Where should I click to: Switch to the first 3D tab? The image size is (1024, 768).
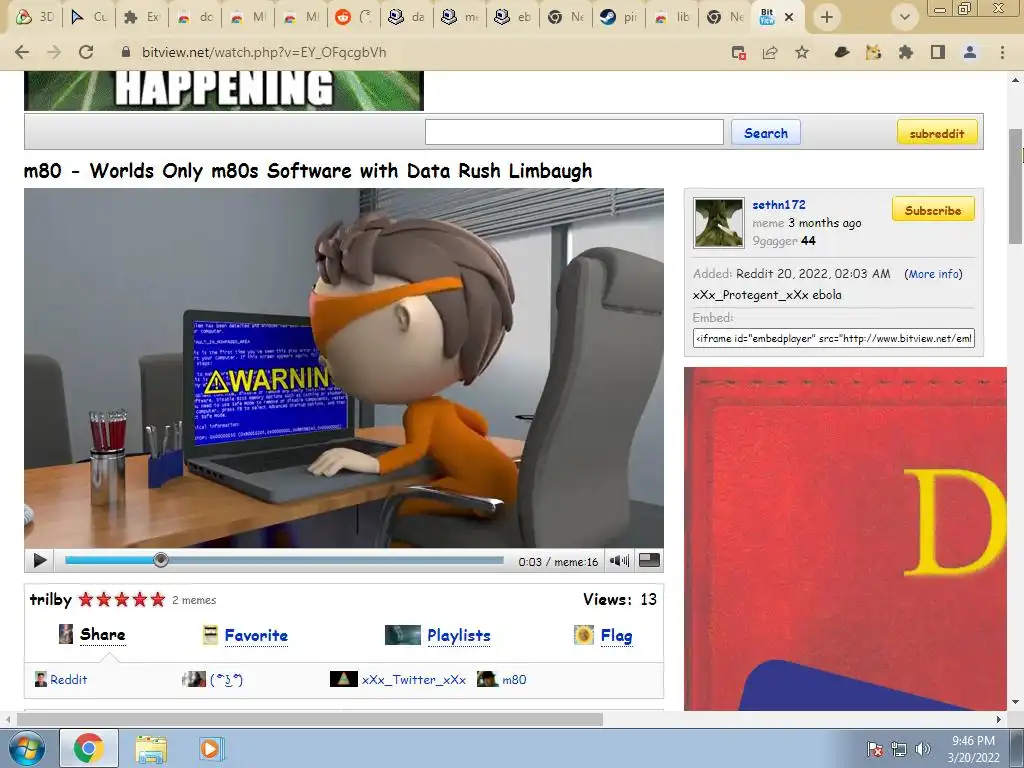click(x=35, y=17)
